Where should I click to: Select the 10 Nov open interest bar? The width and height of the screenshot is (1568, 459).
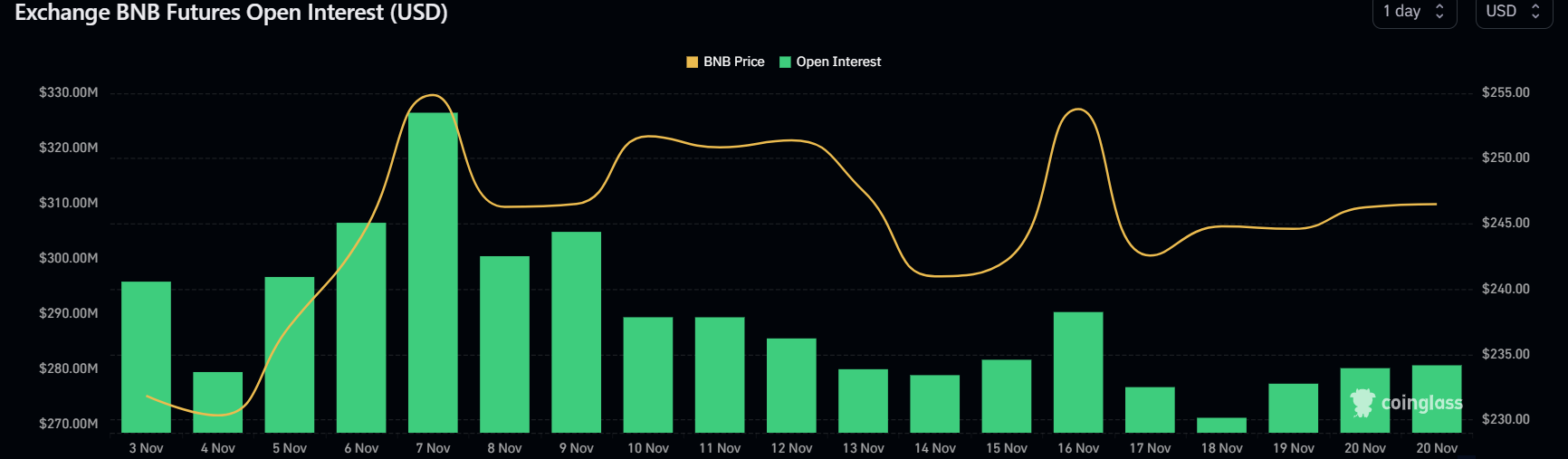pos(648,375)
